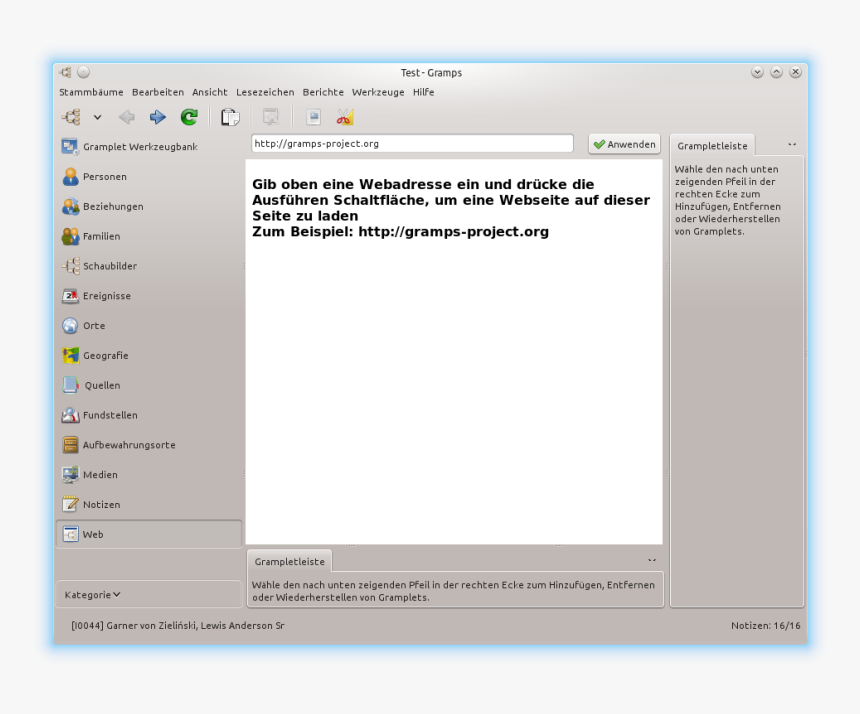Click status bar text 'Notizen: 16/16'

coord(766,625)
